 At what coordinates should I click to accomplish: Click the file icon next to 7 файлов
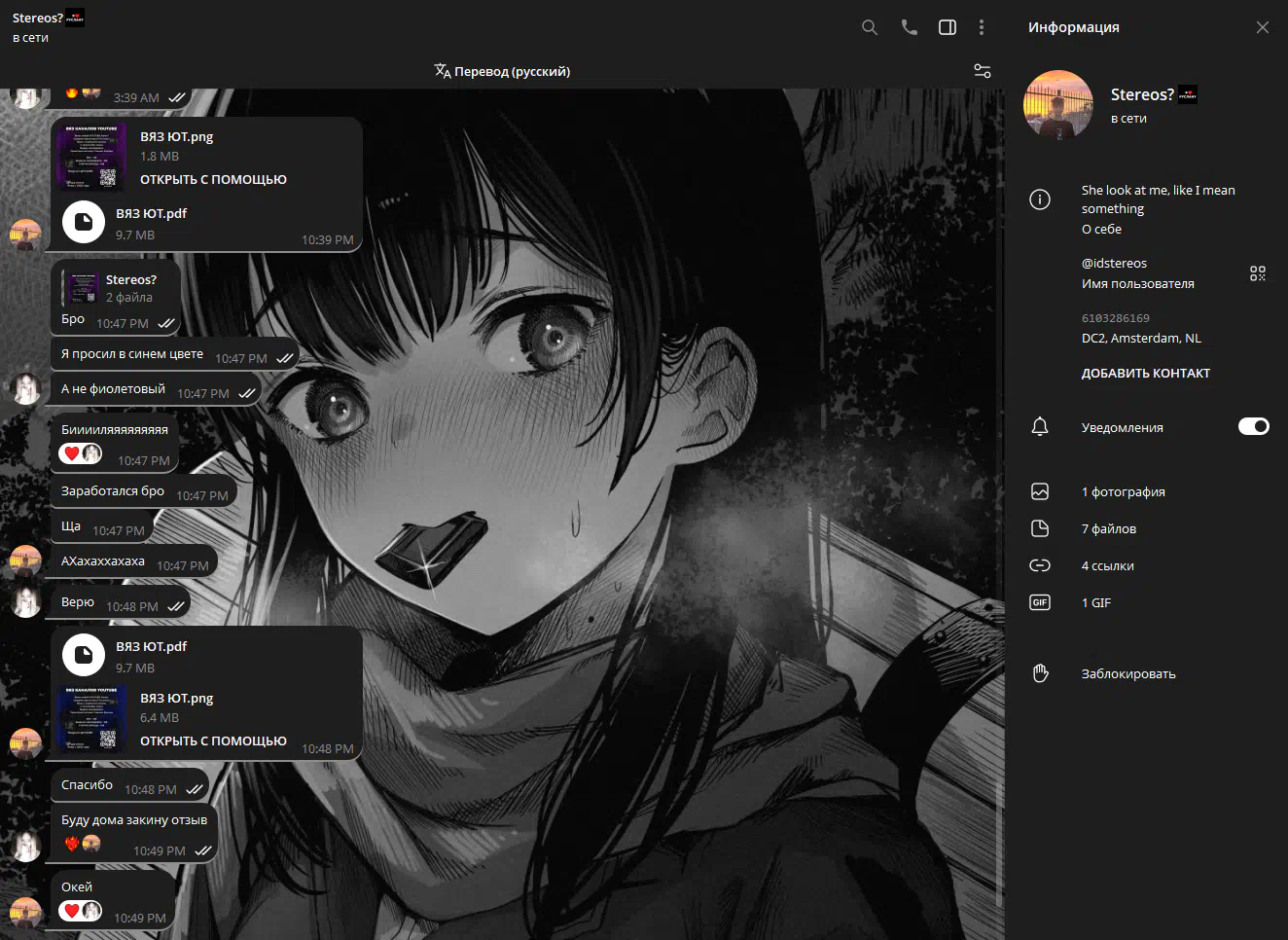point(1040,528)
